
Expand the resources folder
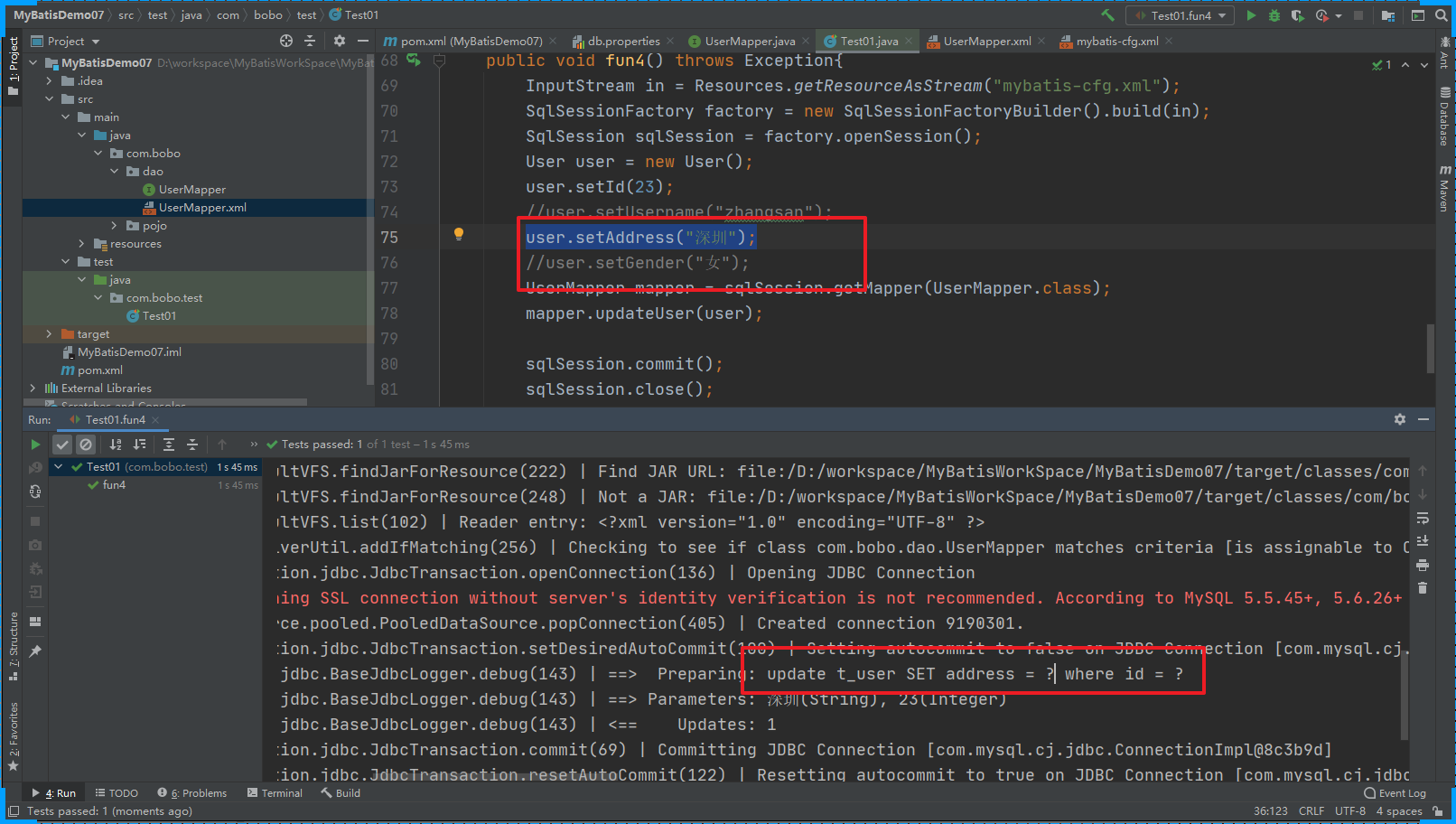[x=82, y=244]
